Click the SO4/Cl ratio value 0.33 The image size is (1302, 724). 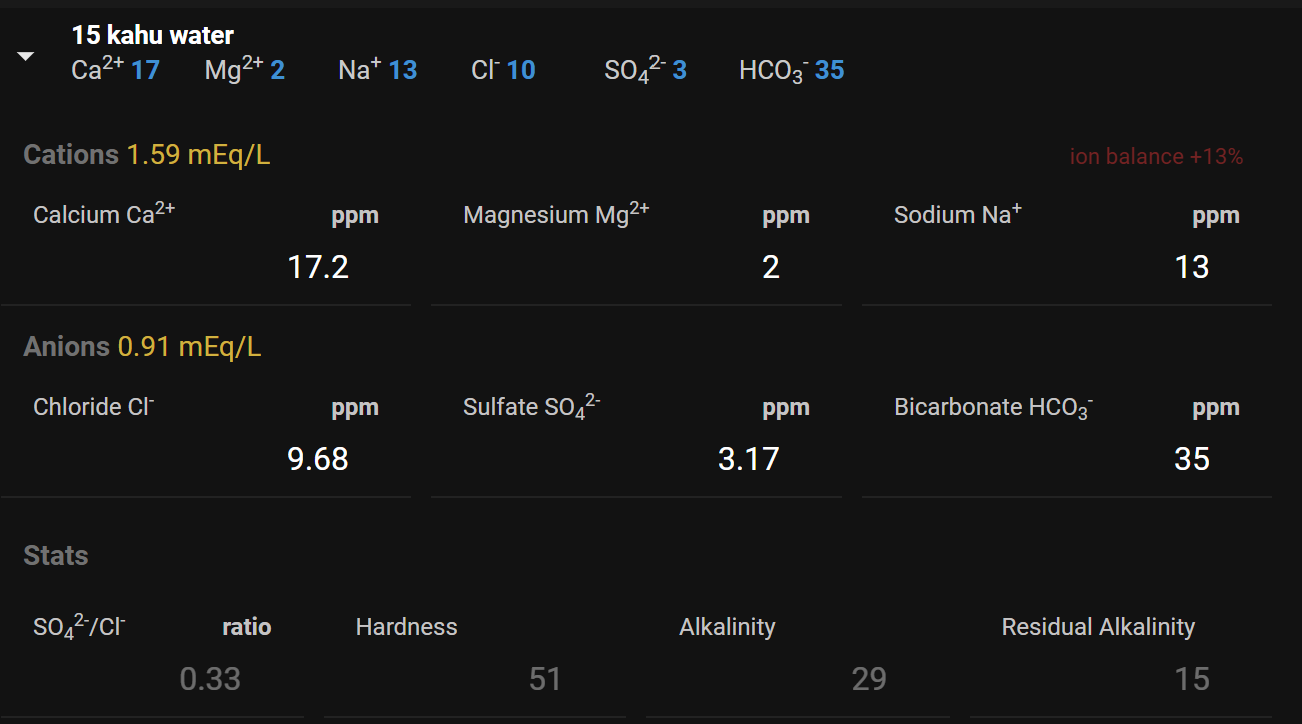pos(210,679)
